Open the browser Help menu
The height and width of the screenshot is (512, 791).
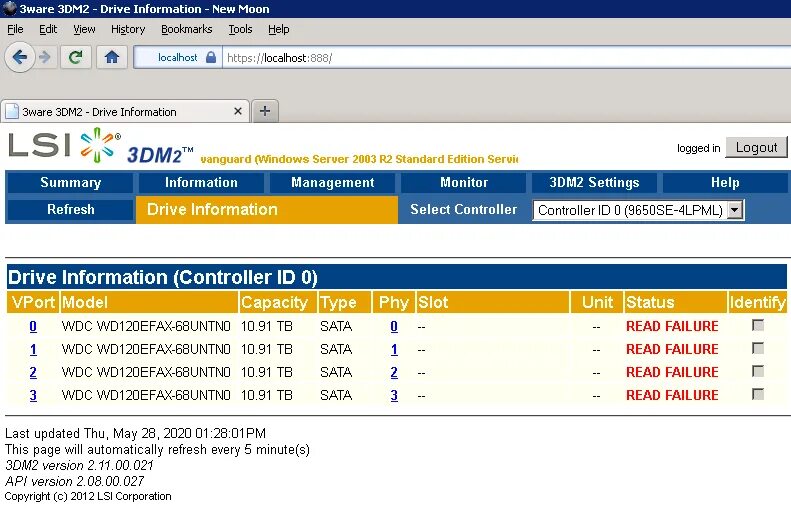pyautogui.click(x=278, y=29)
